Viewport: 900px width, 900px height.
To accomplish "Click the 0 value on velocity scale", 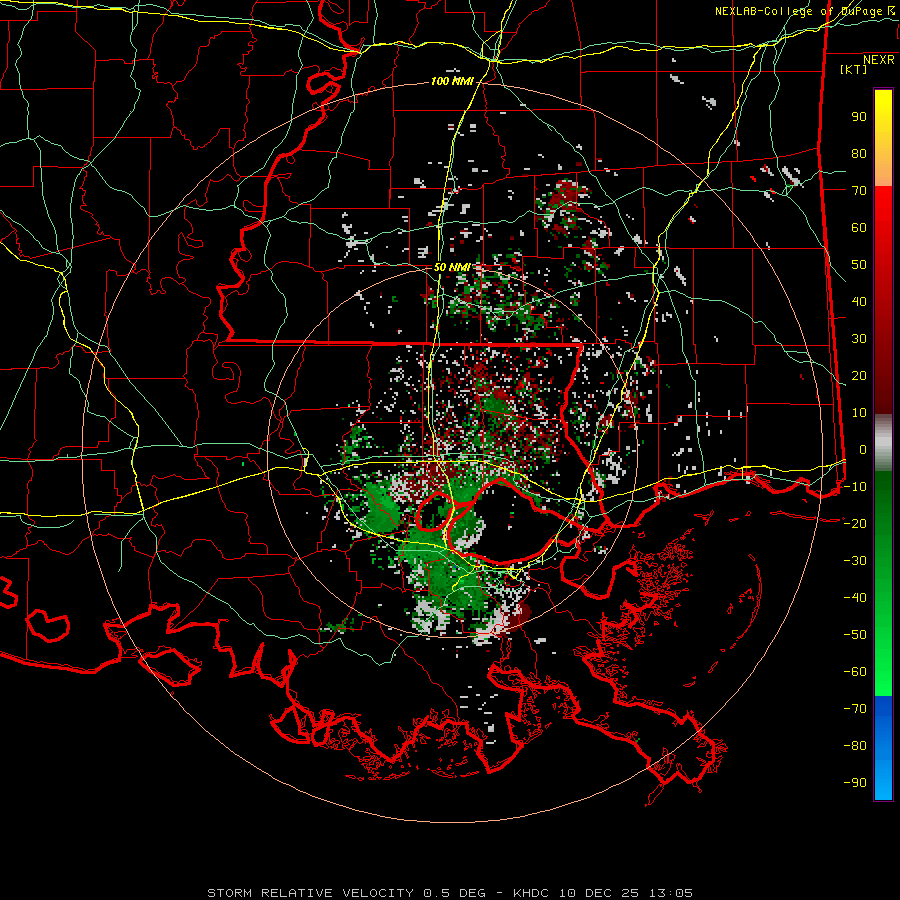I will [863, 449].
